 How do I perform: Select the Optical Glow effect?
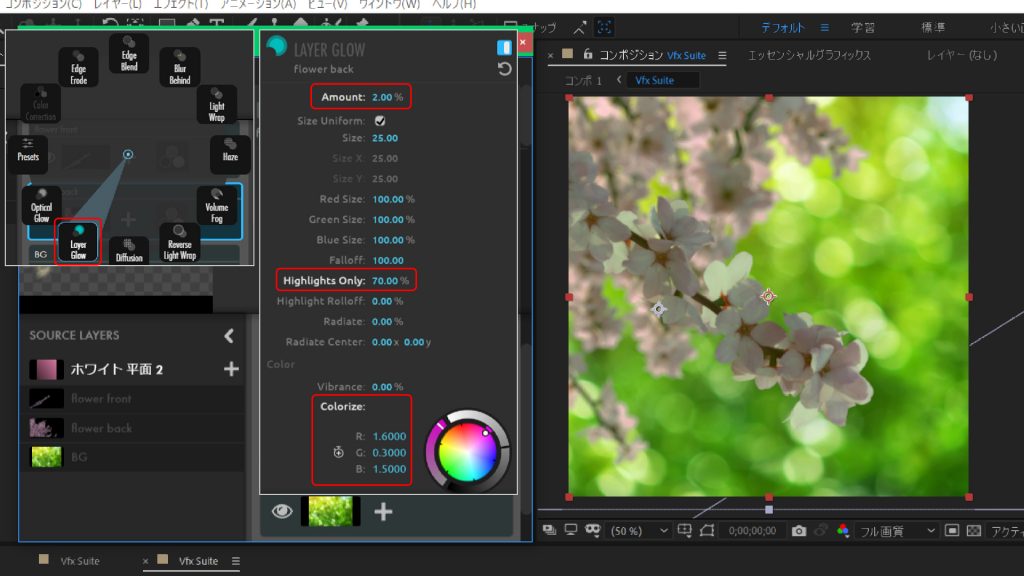[41, 205]
